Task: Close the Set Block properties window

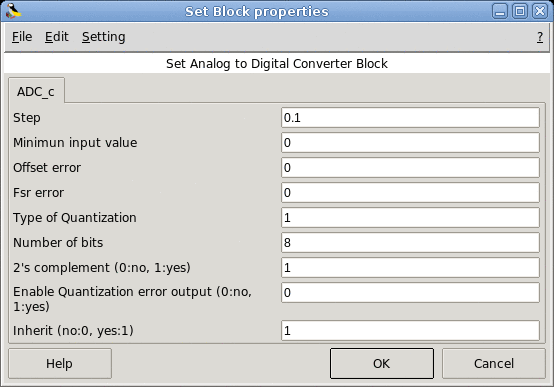Action: point(540,11)
